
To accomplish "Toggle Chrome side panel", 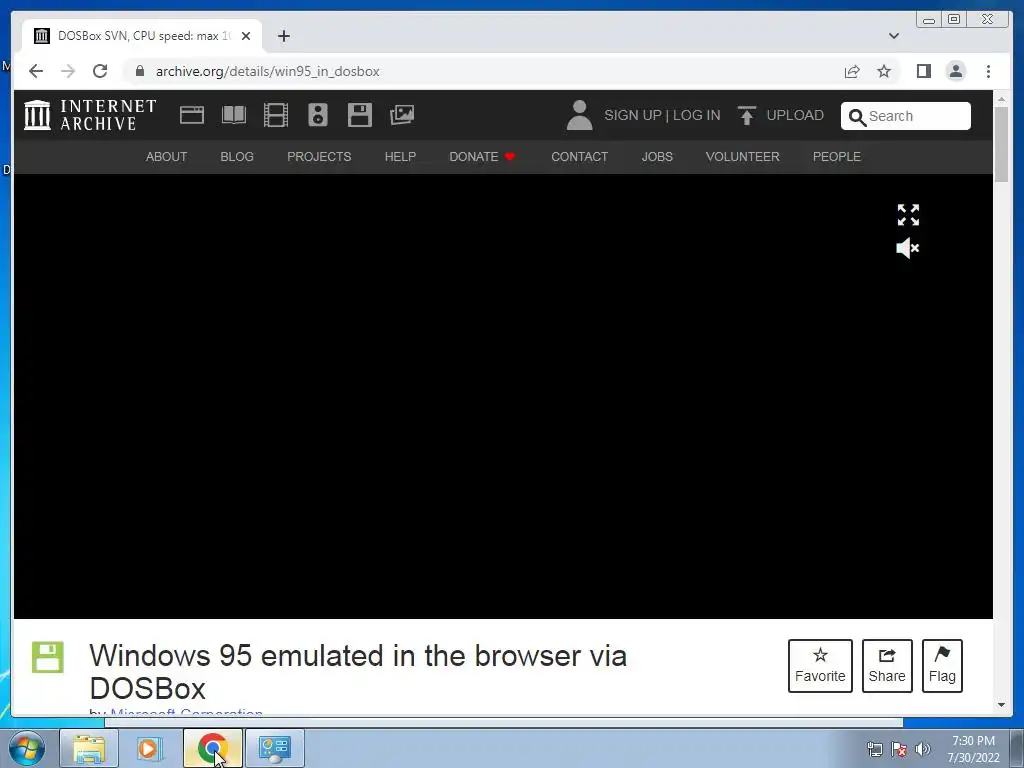I will pos(923,71).
